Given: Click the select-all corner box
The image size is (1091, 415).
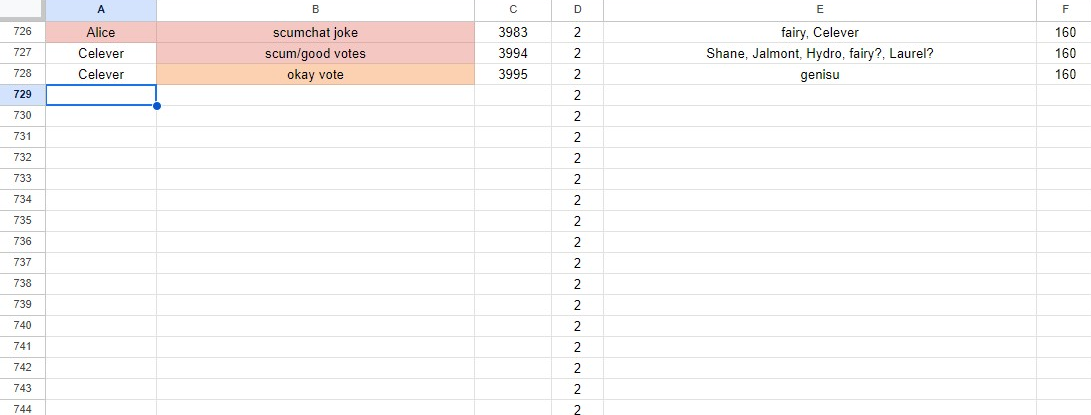Looking at the screenshot, I should coord(22,10).
